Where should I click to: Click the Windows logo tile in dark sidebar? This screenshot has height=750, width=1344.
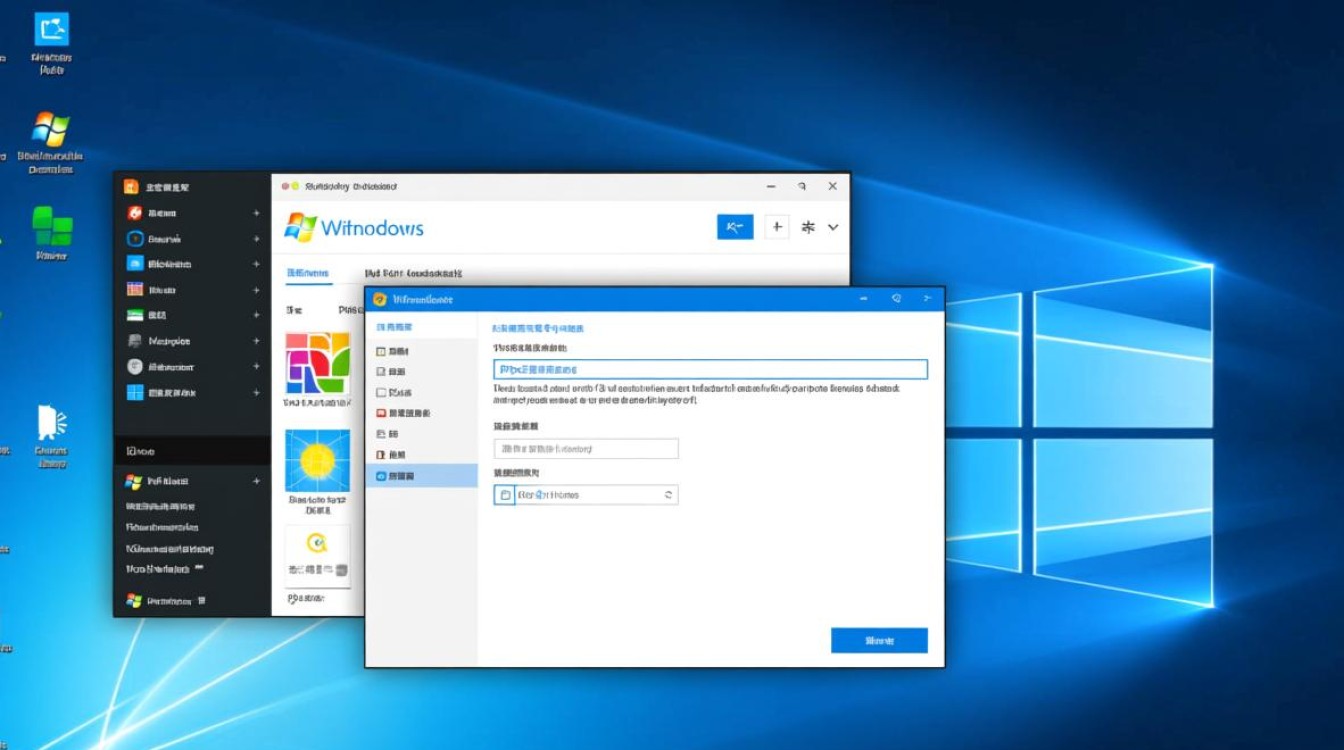(135, 393)
